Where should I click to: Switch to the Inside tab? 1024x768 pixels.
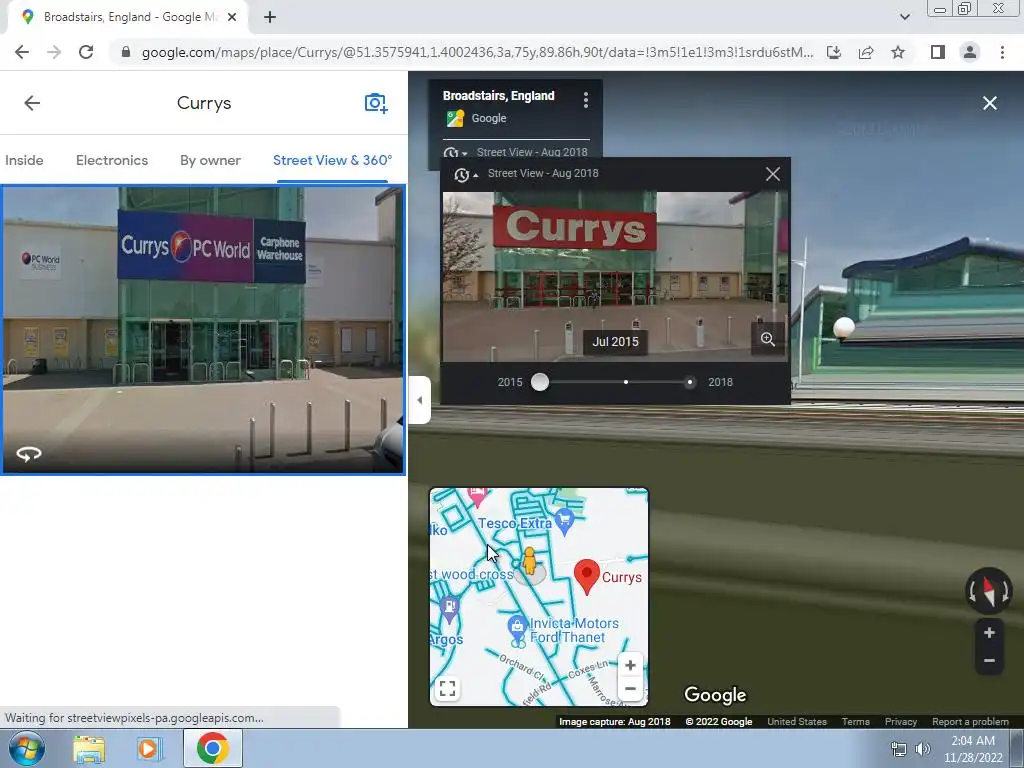[24, 160]
